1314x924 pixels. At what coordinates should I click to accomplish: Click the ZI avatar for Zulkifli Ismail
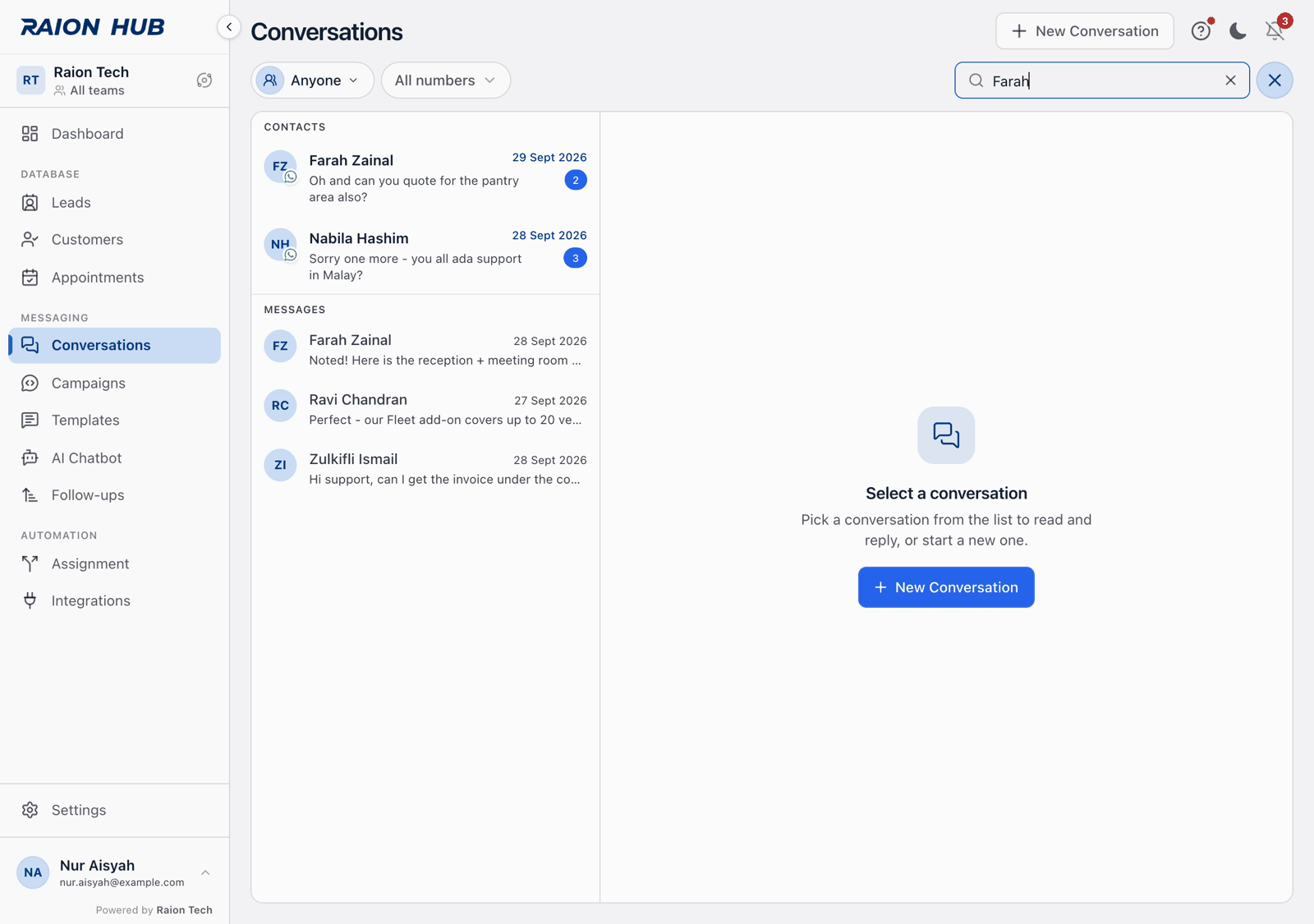pyautogui.click(x=280, y=465)
